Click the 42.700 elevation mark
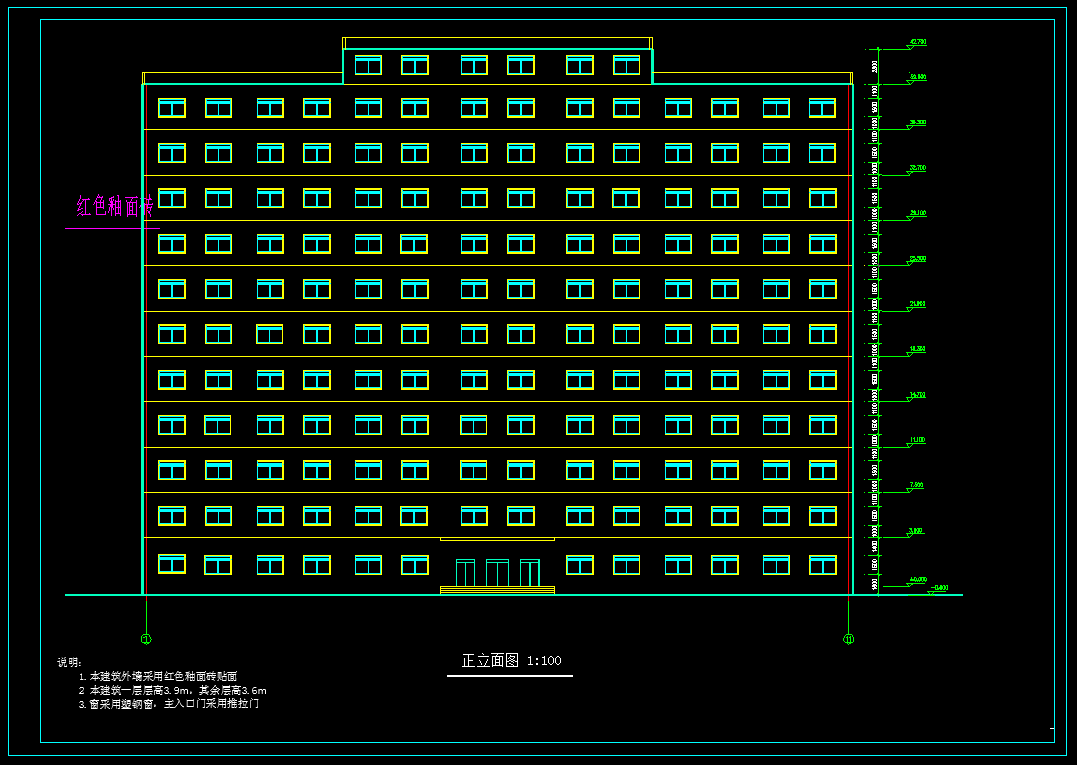Viewport: 1077px width, 765px height. coord(918,43)
